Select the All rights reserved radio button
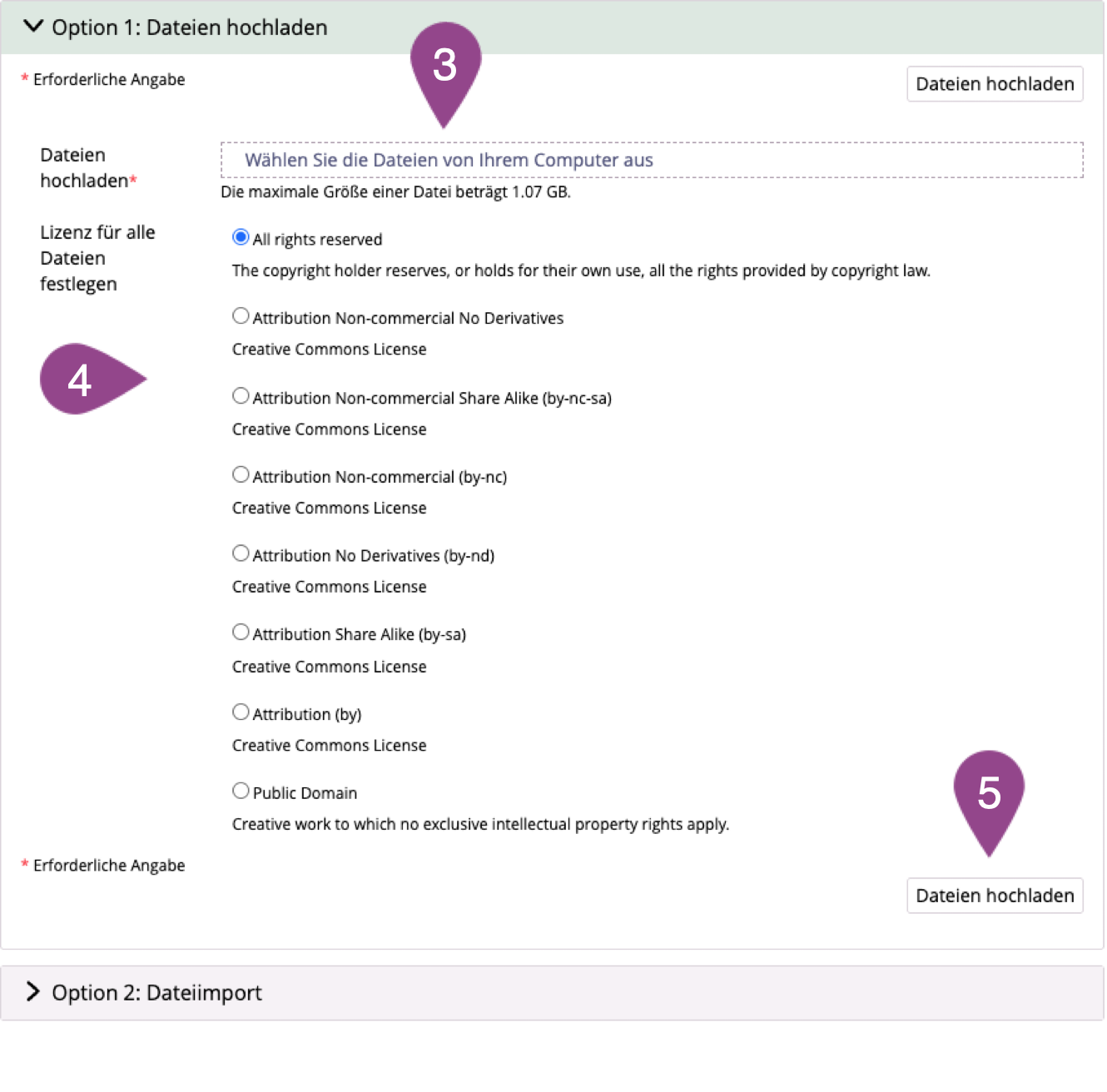Image resolution: width=1107 pixels, height=1092 pixels. 241,238
